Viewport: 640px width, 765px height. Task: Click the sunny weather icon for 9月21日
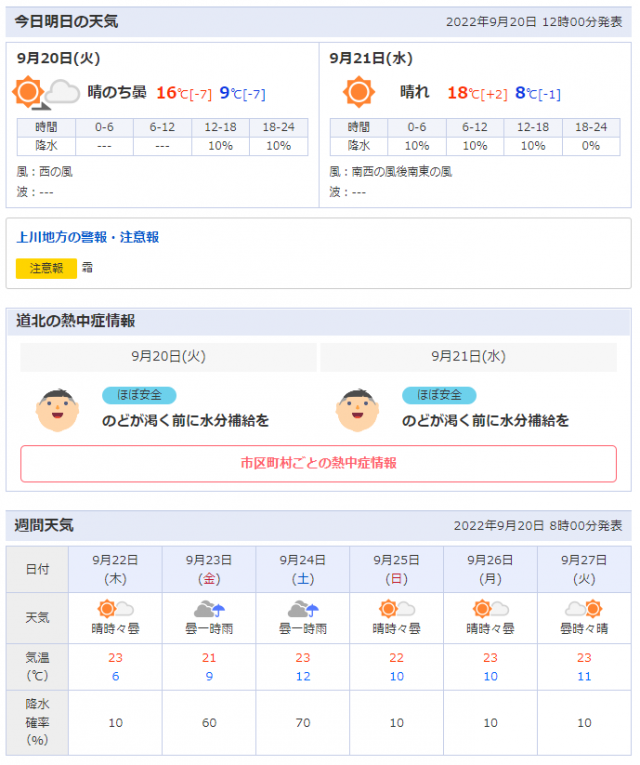(358, 93)
